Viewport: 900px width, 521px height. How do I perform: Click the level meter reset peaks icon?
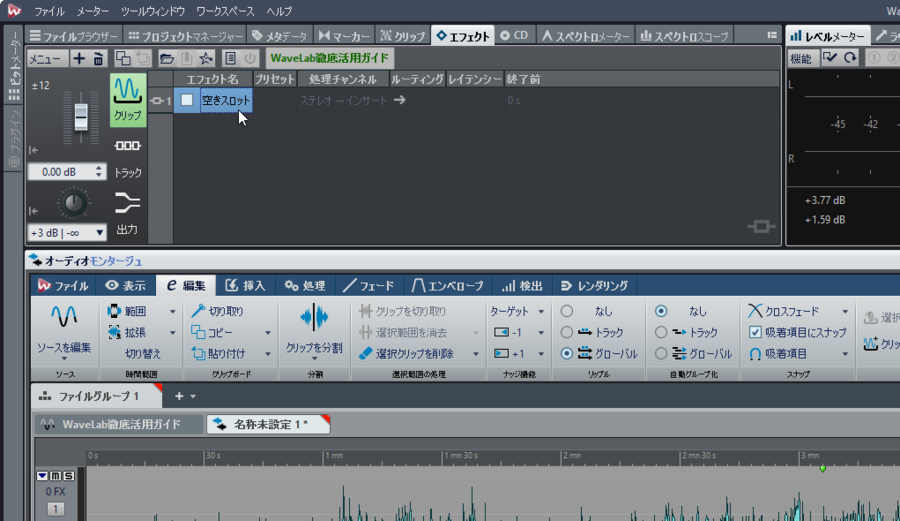click(x=850, y=57)
